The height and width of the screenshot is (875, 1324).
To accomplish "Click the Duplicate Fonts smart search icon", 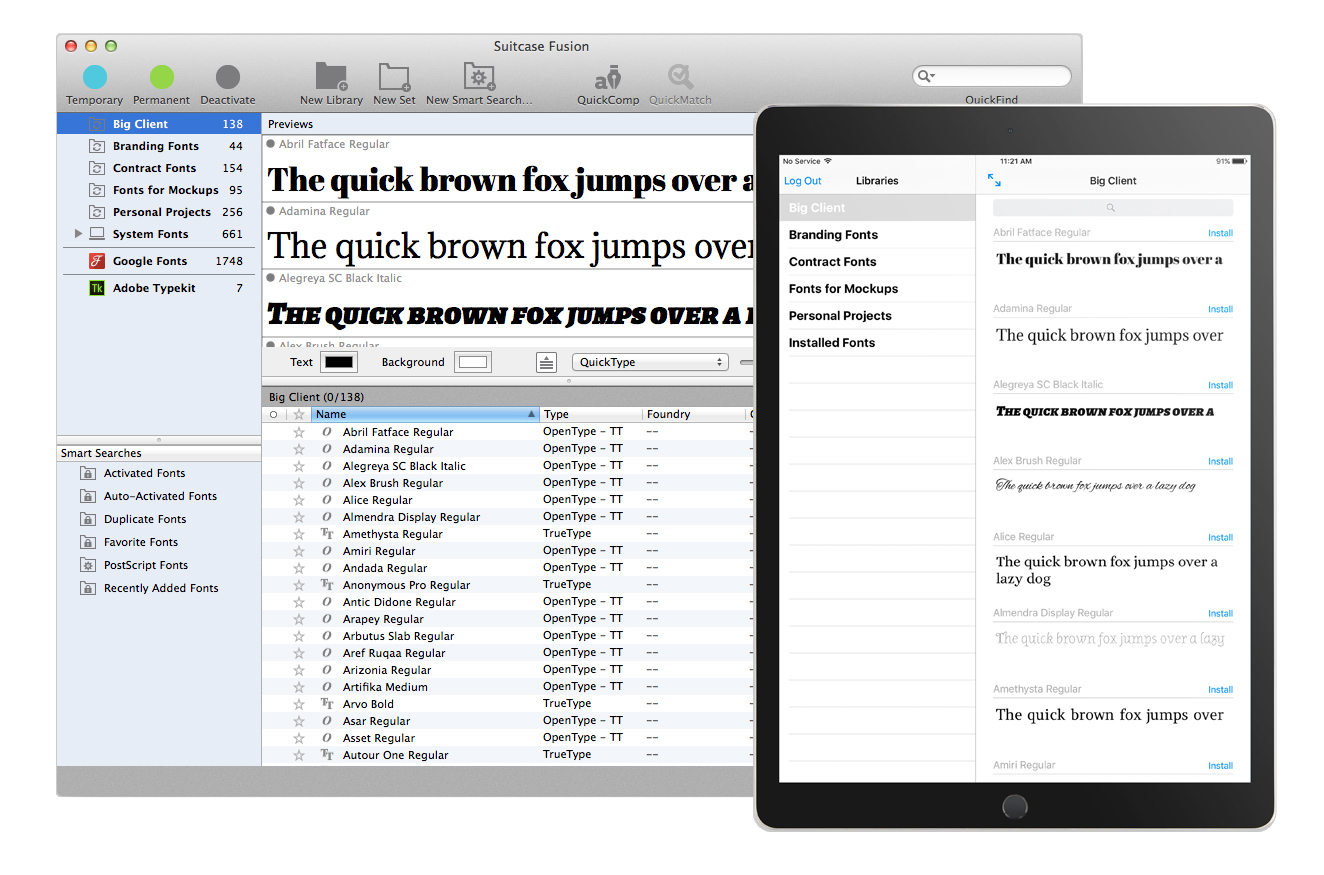I will 88,519.
